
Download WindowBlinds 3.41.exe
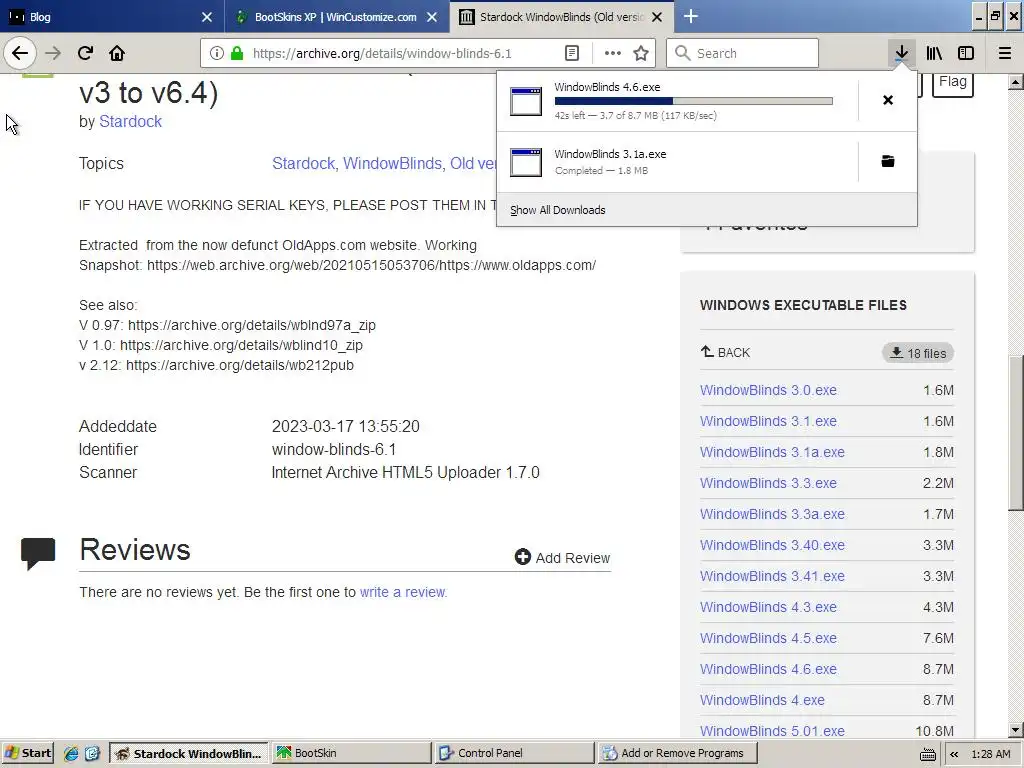[x=772, y=576]
